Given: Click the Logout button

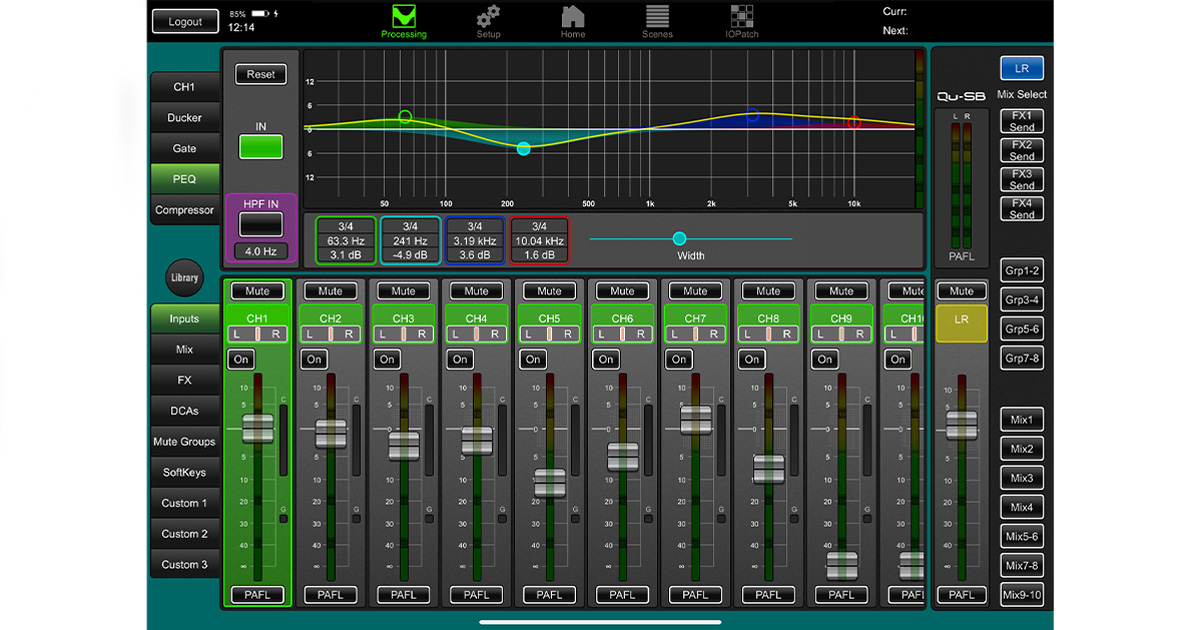Looking at the screenshot, I should coord(185,22).
